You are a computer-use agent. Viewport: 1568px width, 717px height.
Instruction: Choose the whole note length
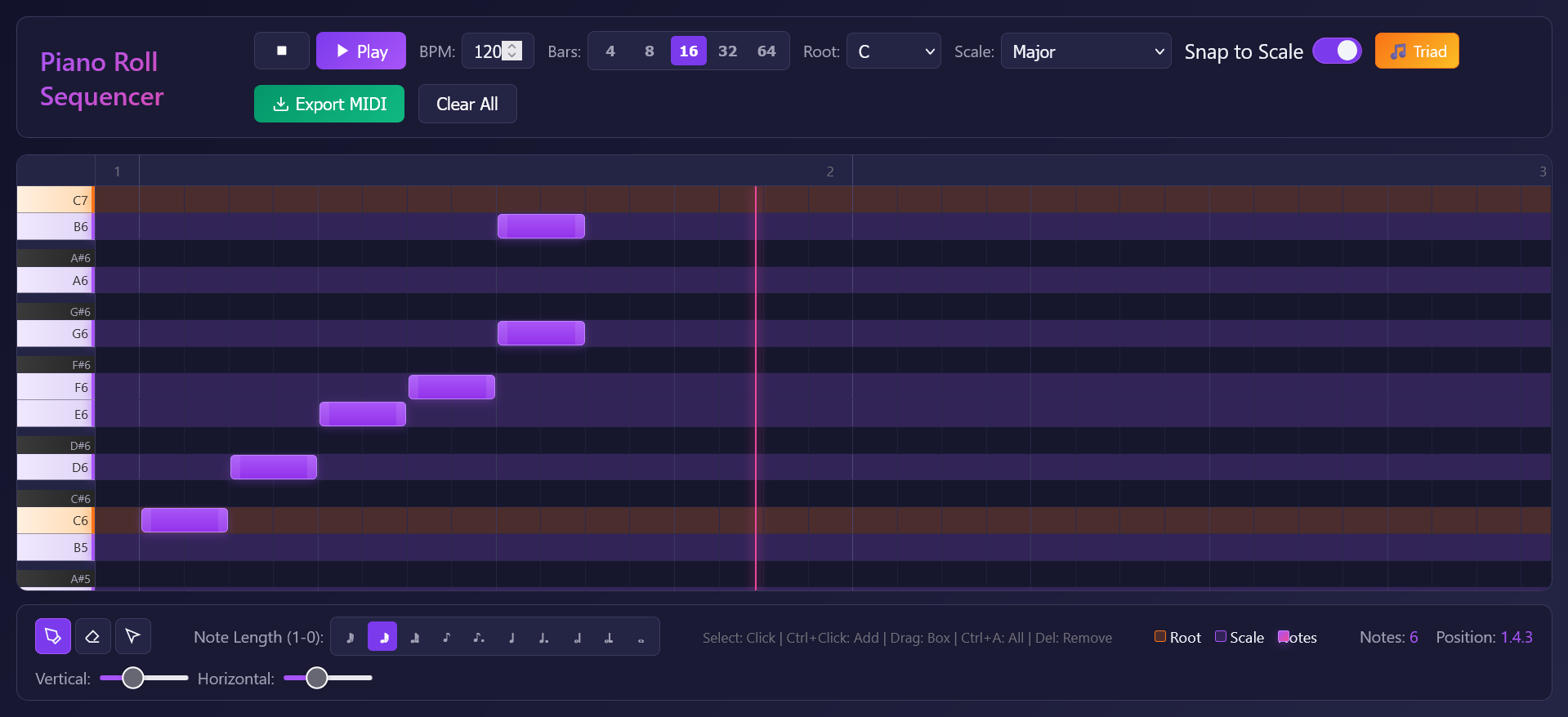641,638
